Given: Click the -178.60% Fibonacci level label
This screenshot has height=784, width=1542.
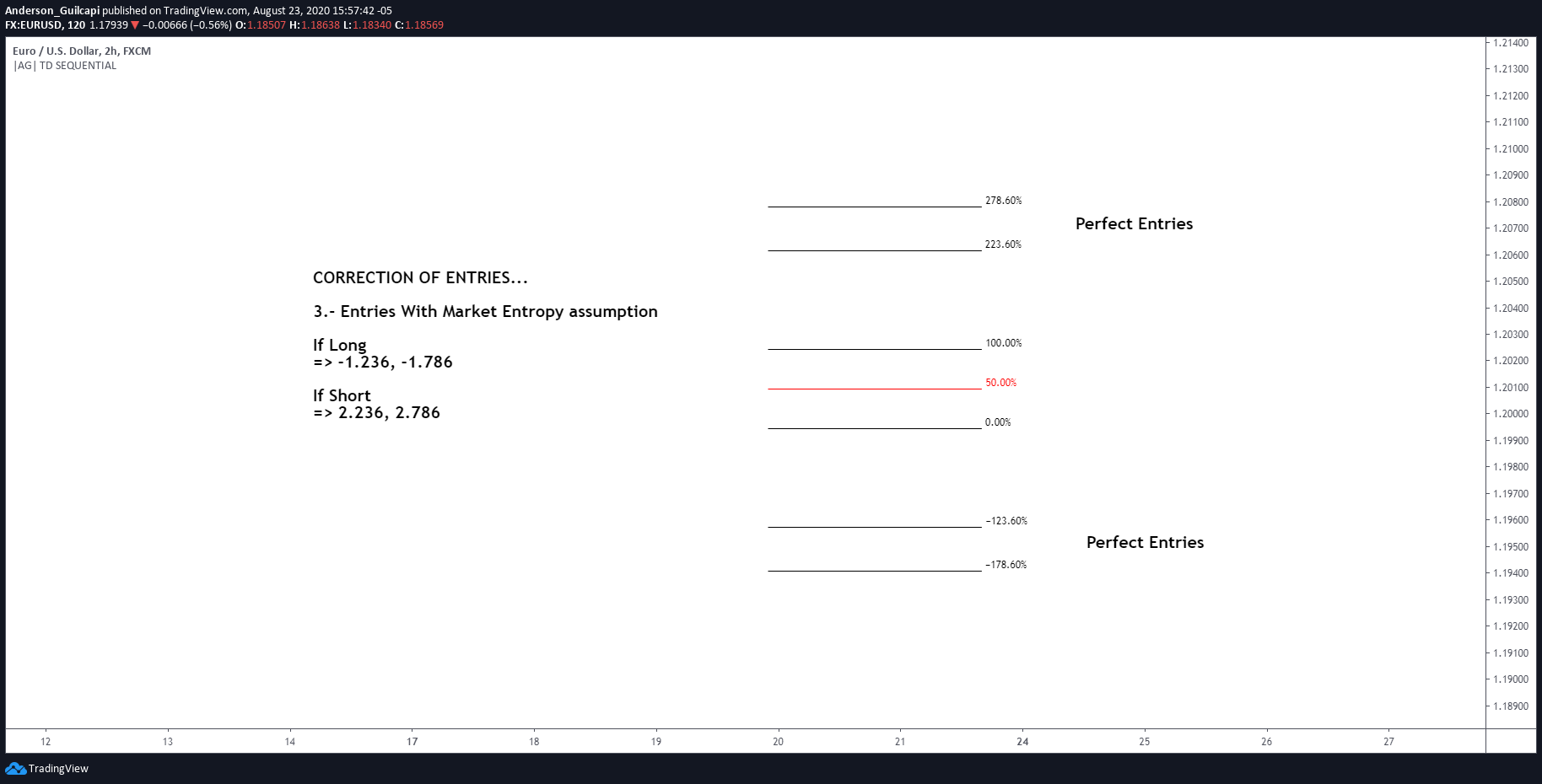Looking at the screenshot, I should 1006,565.
